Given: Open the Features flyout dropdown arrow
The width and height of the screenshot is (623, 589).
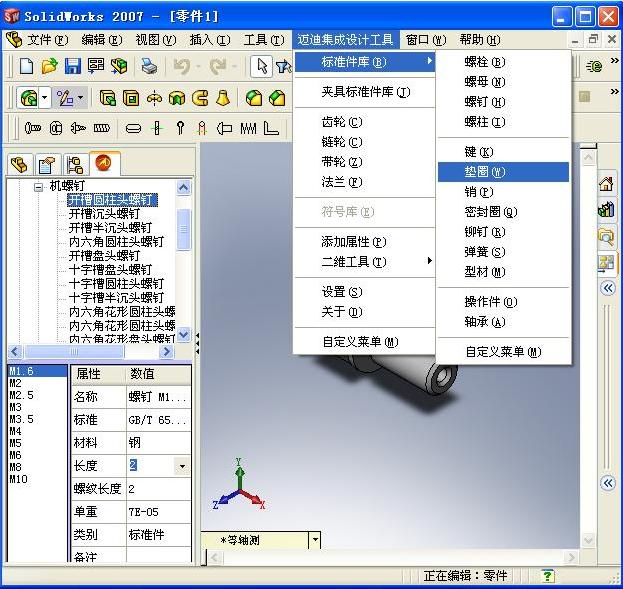Looking at the screenshot, I should [45, 98].
